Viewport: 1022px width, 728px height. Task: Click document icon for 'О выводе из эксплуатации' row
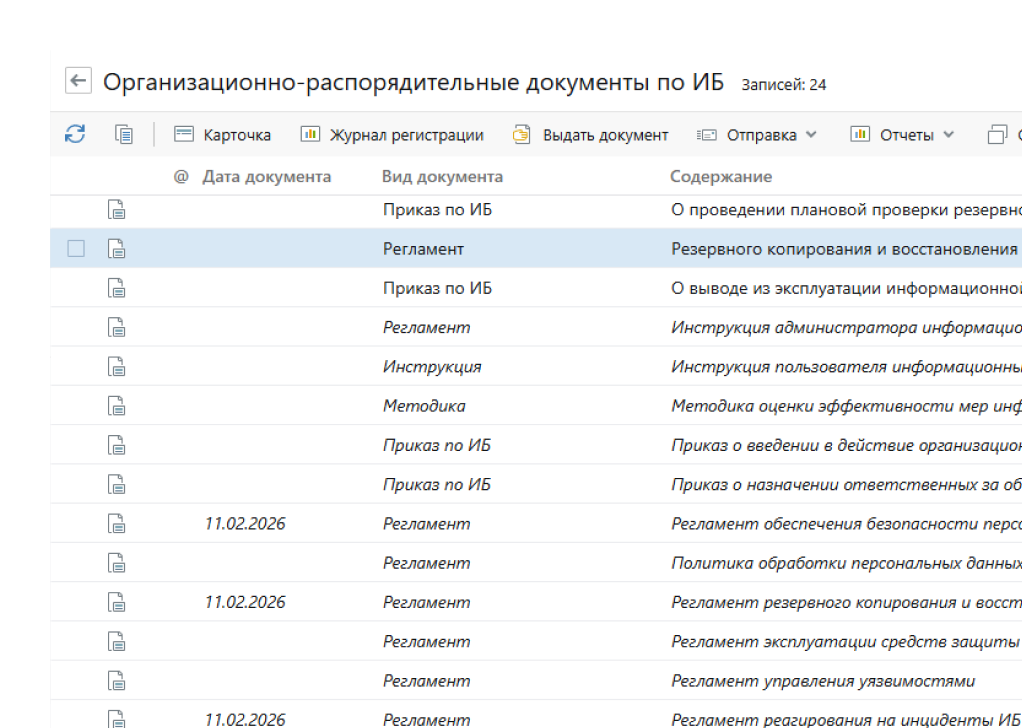click(x=116, y=287)
